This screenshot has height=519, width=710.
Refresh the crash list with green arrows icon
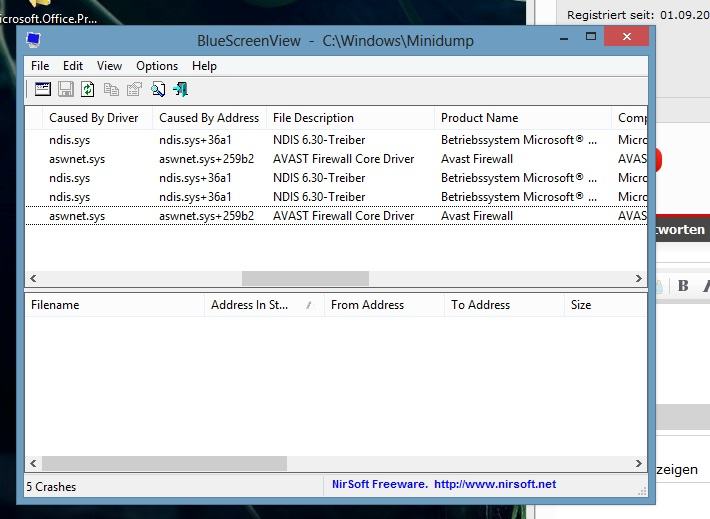coord(87,89)
